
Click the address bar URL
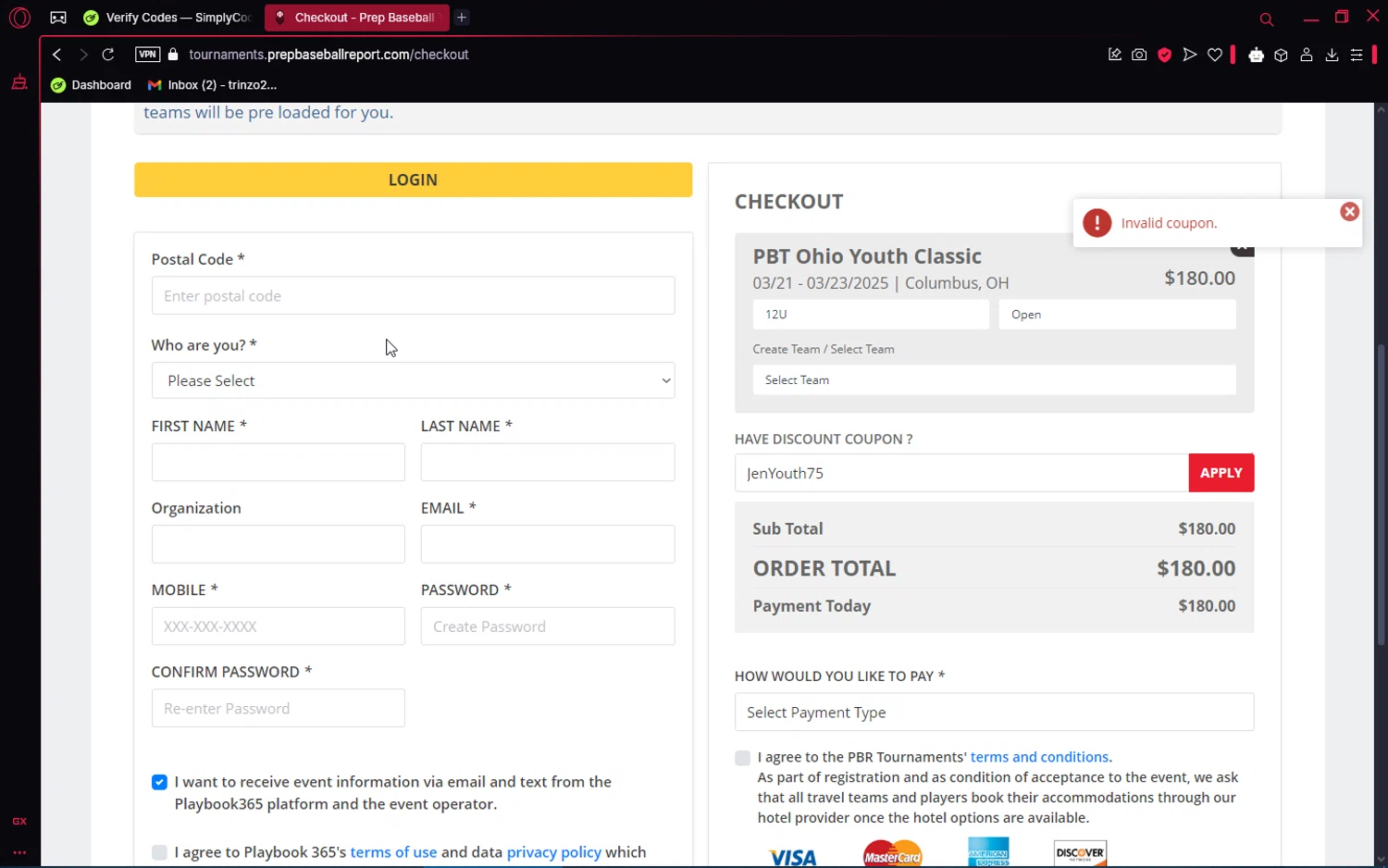point(328,55)
